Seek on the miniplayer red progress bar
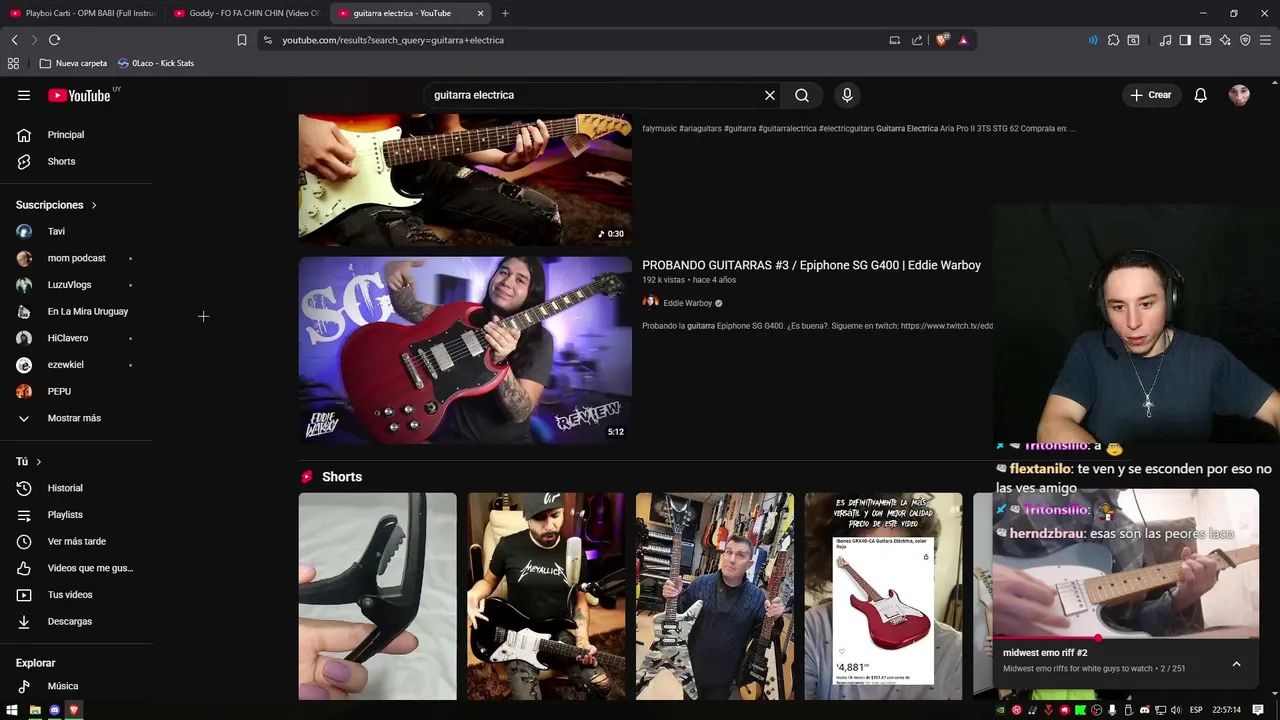 click(x=1126, y=638)
